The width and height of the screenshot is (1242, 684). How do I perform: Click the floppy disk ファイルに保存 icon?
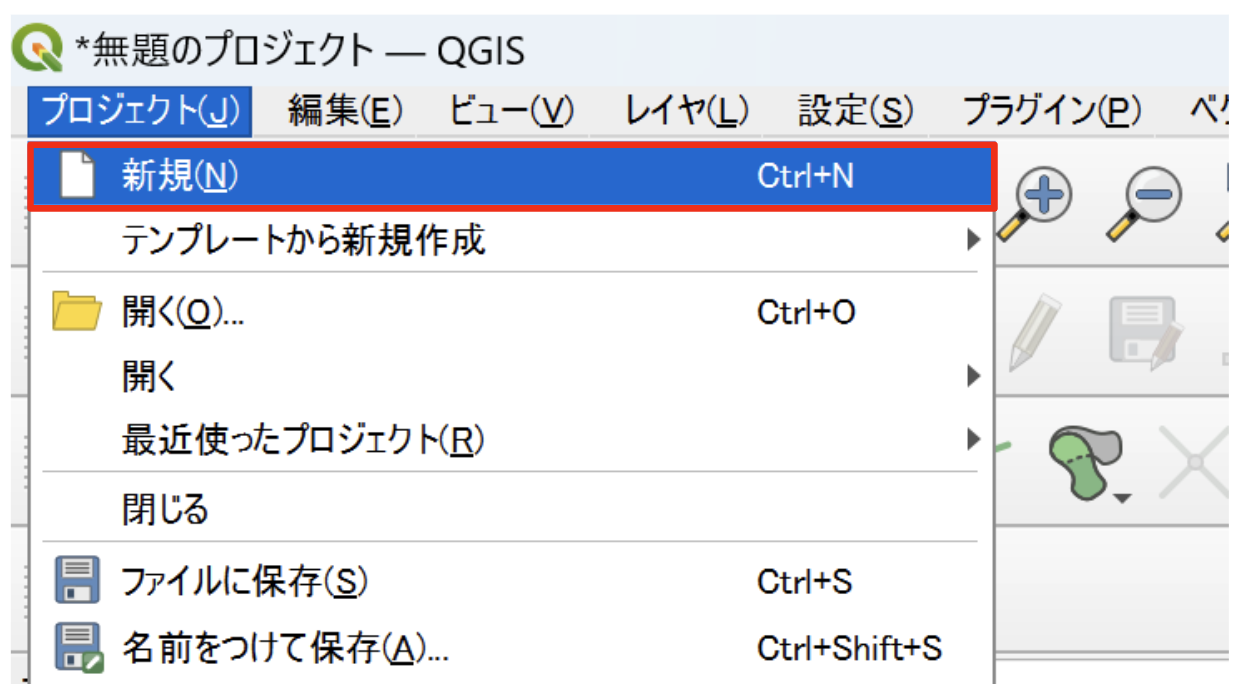[x=77, y=581]
